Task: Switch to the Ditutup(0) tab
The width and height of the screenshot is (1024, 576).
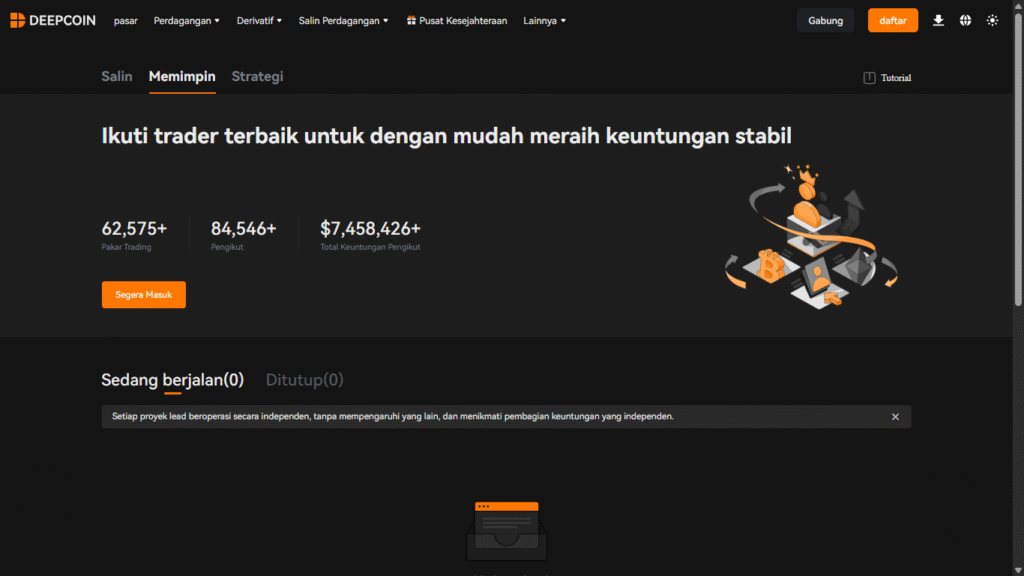Action: pyautogui.click(x=304, y=380)
